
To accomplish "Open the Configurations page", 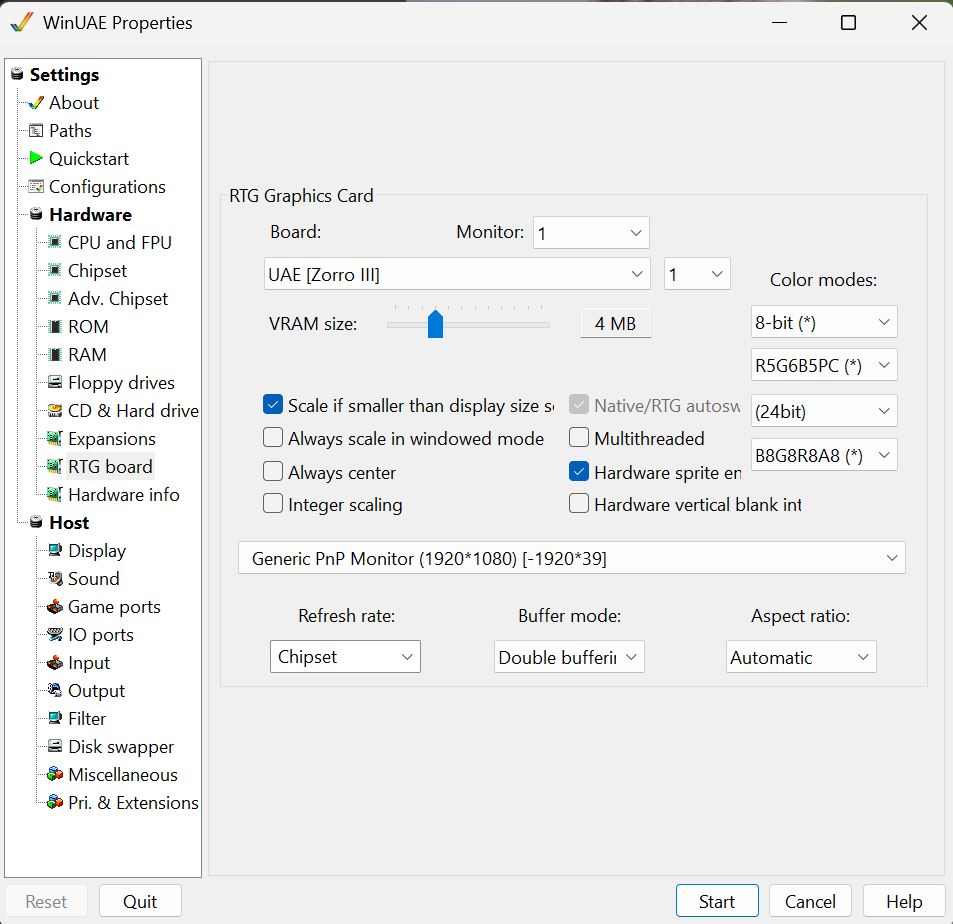I will point(107,186).
